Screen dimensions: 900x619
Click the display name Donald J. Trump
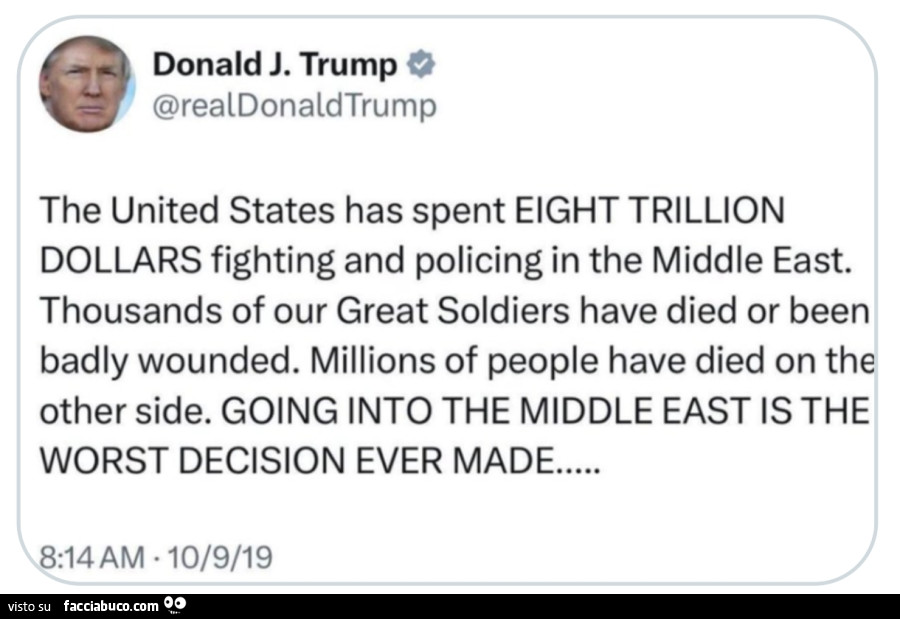coord(275,66)
